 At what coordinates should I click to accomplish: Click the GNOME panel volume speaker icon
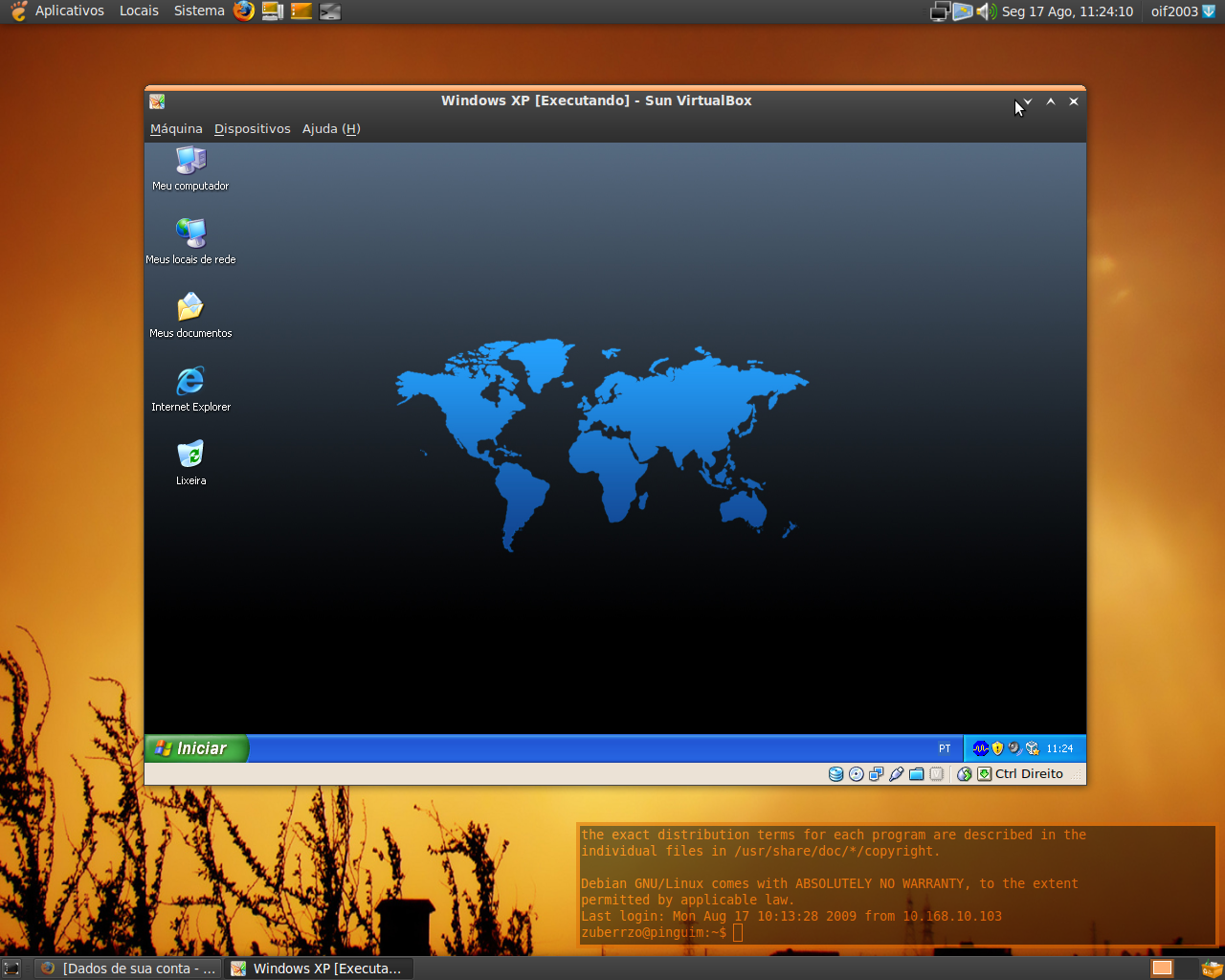(986, 11)
